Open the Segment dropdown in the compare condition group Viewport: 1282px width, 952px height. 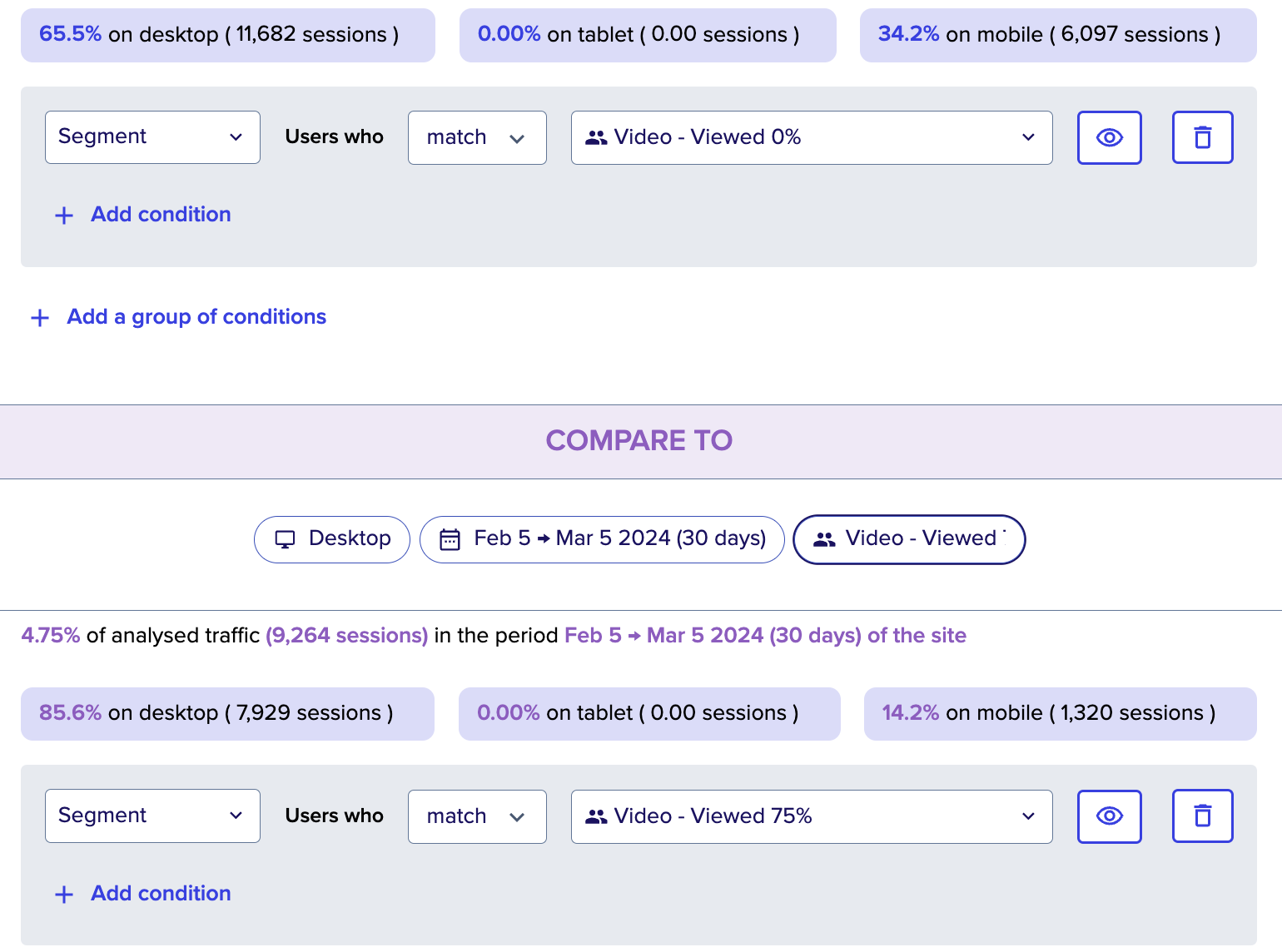pyautogui.click(x=152, y=816)
